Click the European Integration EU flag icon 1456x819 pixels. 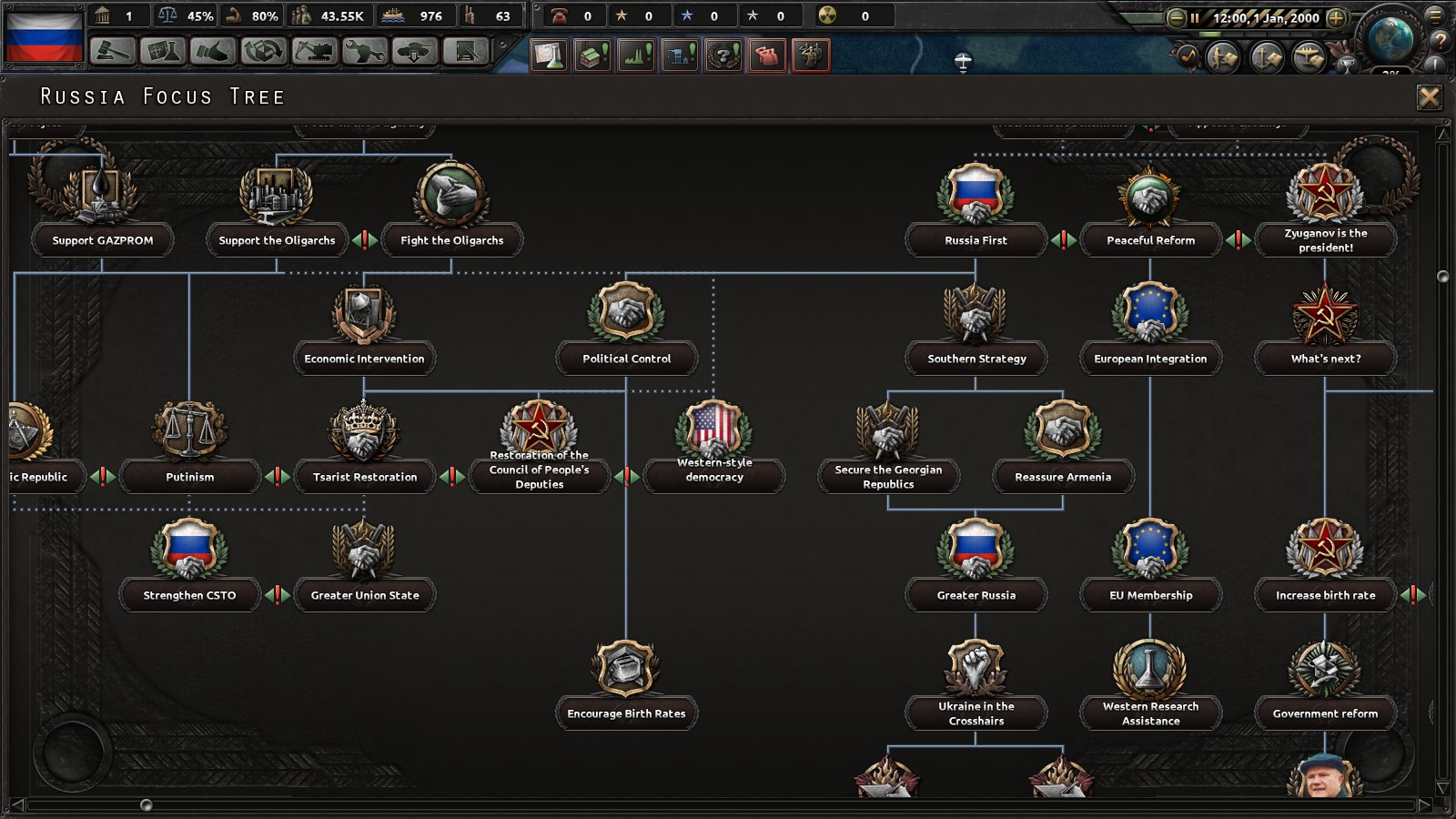pos(1150,313)
